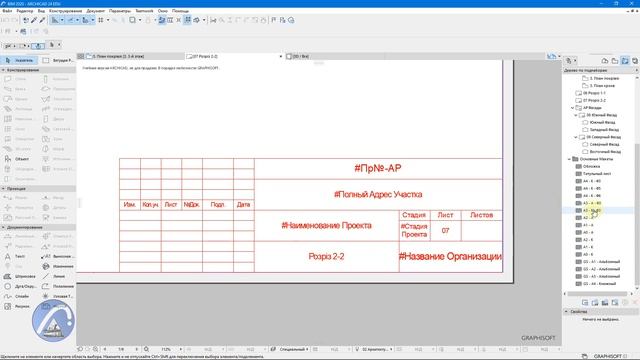Viewport: 640px width, 360px height.
Task: Select the Fill (Штриховка) tool
Action: 19,276
